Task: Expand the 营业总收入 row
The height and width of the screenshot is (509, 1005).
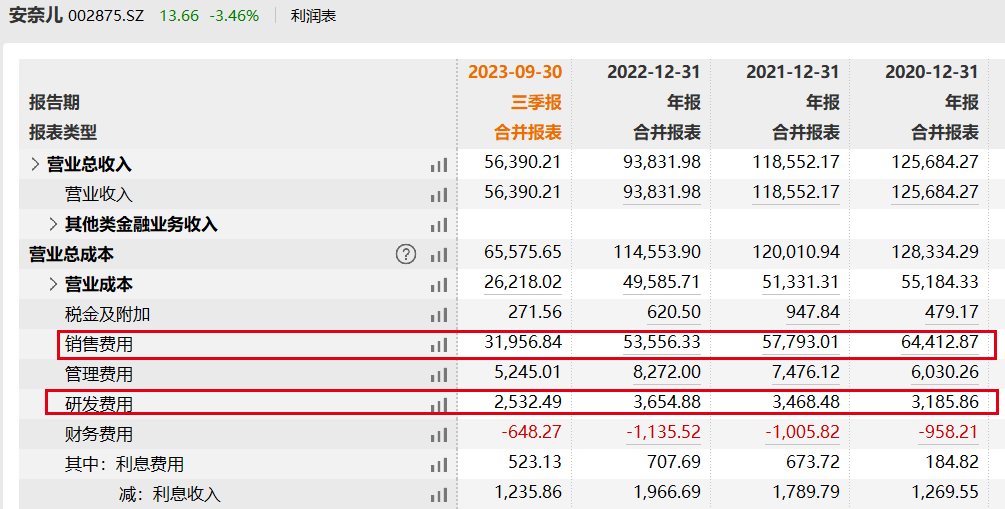Action: click(x=35, y=164)
